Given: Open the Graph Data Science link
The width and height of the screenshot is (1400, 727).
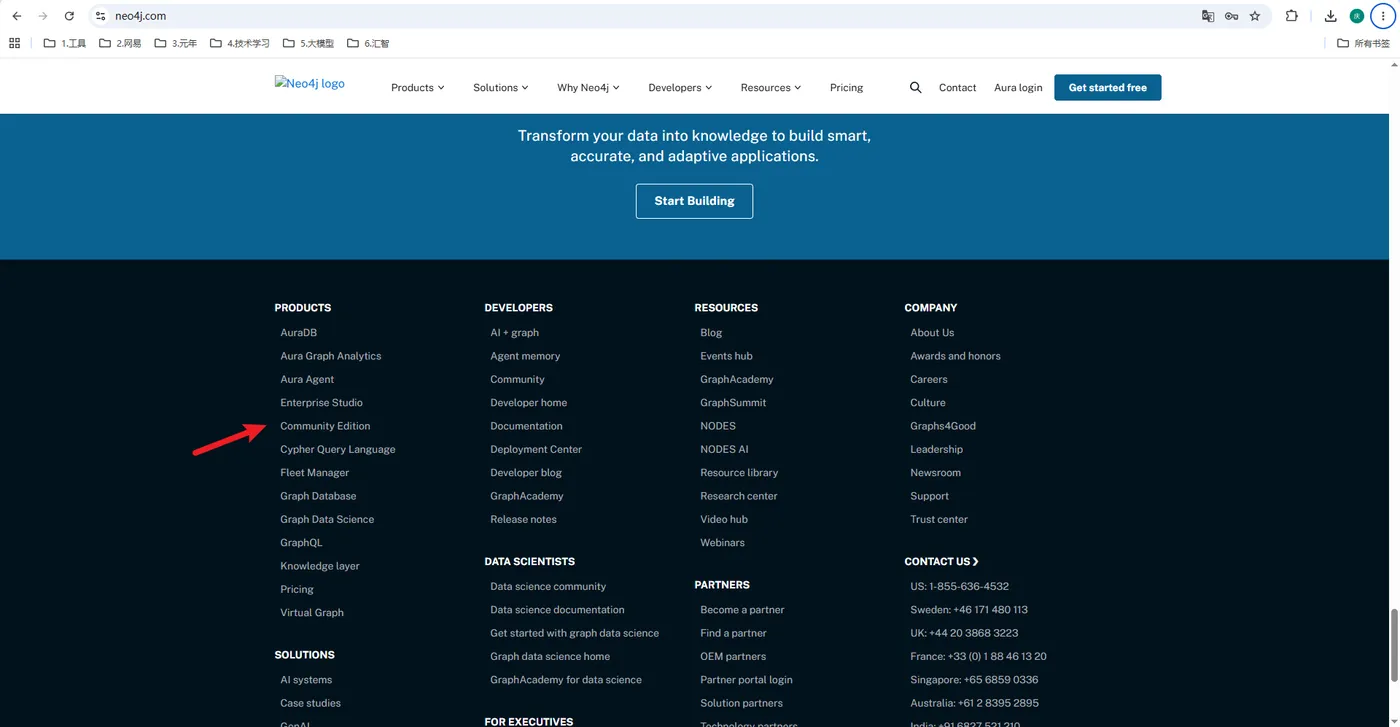Looking at the screenshot, I should (x=327, y=520).
